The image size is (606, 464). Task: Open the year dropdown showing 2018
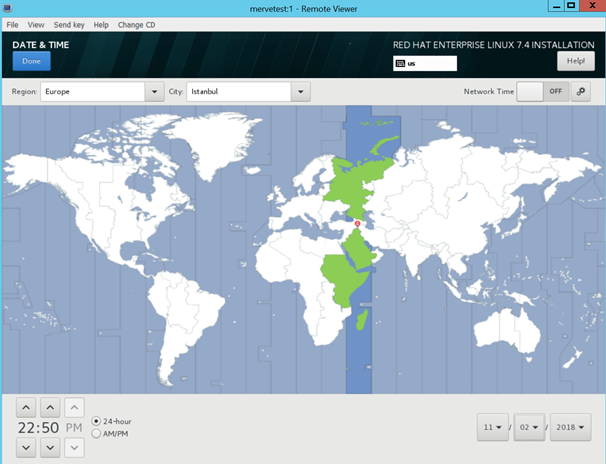570,427
